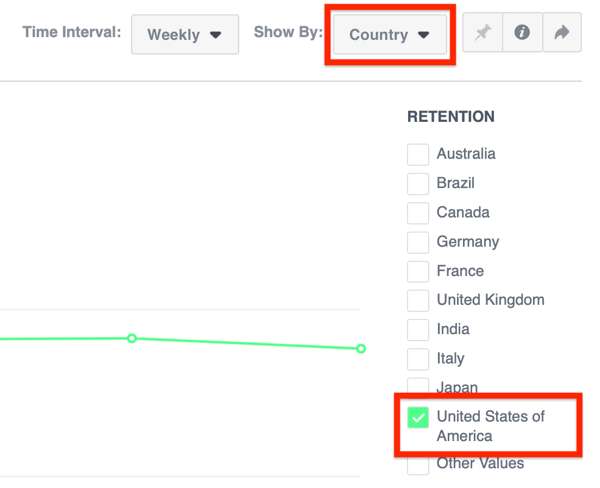Viewport: 600px width, 488px height.
Task: Tick the Italy checkbox
Action: [418, 358]
